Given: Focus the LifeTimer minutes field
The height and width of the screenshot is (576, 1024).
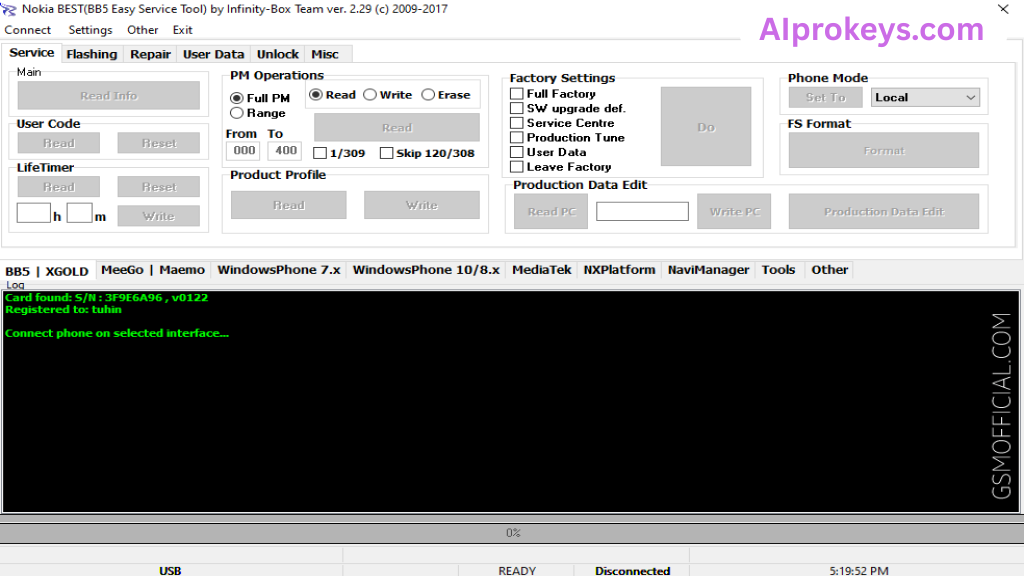Looking at the screenshot, I should 79,213.
